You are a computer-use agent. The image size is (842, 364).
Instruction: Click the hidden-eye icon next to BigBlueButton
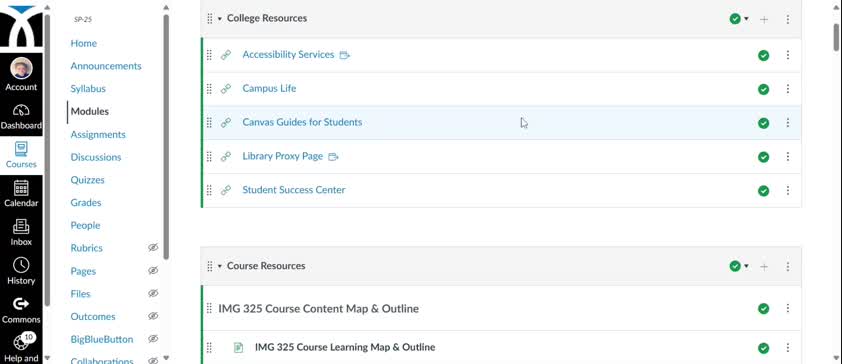coord(153,339)
